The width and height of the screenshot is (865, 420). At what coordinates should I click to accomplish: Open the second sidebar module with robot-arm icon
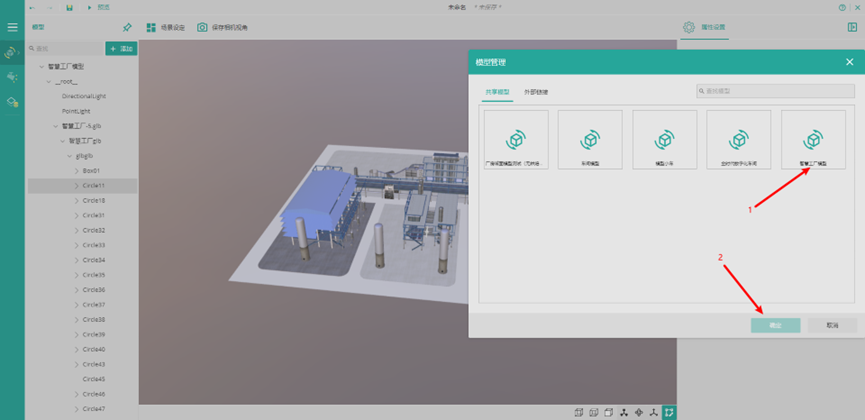coord(12,77)
